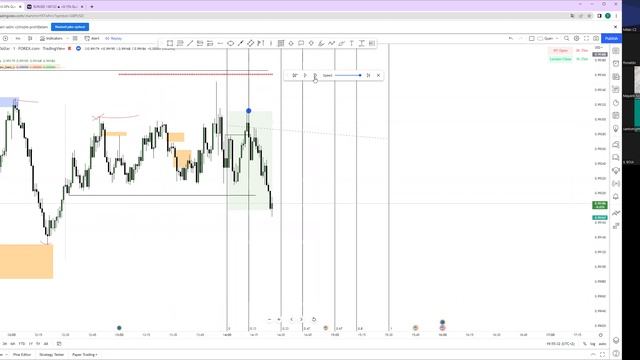Select the vertical line tool
The image size is (640, 360).
tap(271, 43)
